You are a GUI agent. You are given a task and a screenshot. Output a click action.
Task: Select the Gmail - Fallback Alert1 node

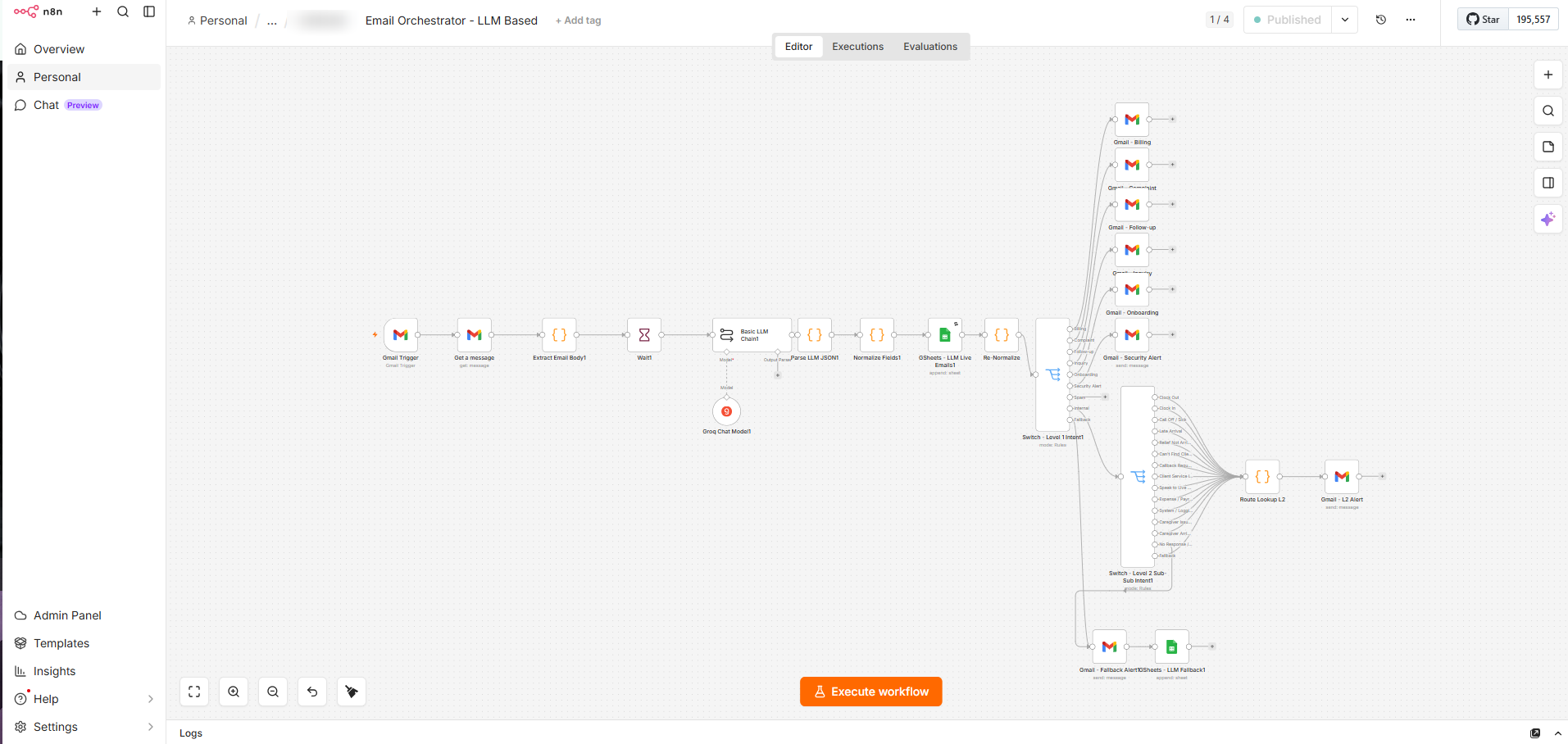tap(1109, 646)
